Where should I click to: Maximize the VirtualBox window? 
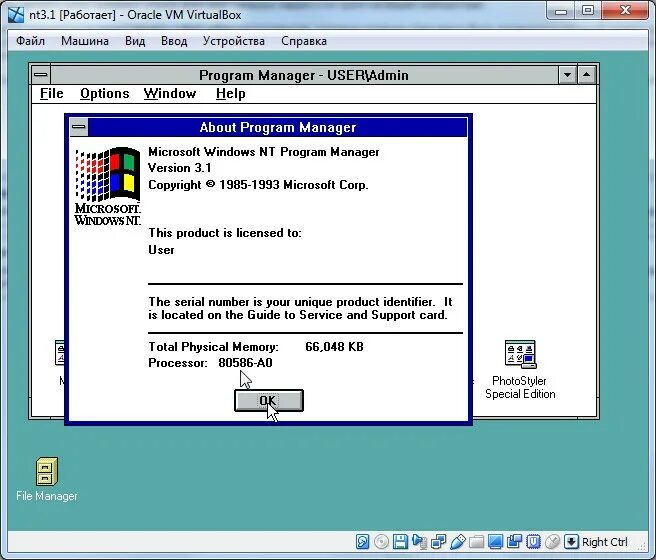coord(588,11)
